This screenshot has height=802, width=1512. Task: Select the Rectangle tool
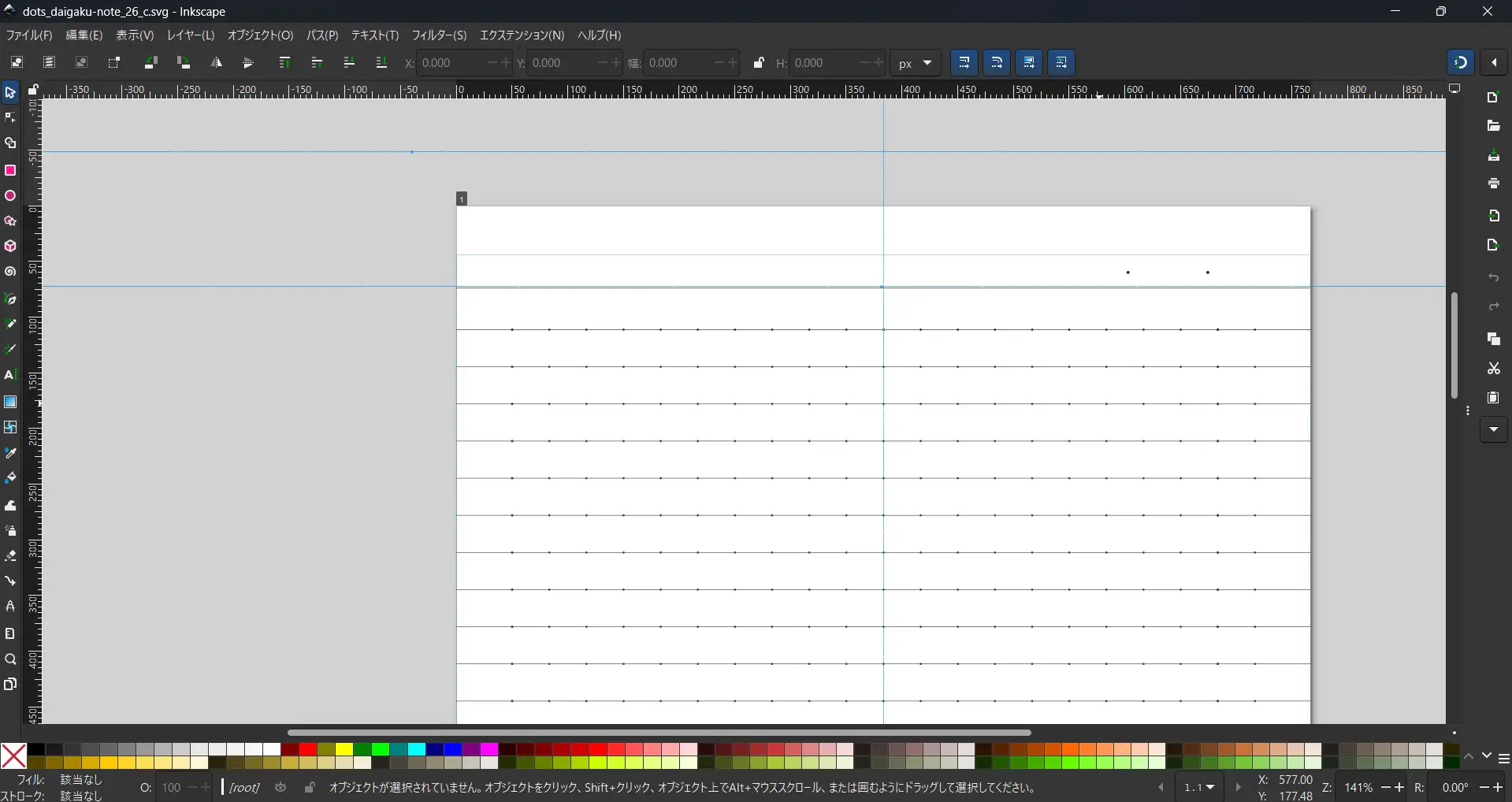(10, 170)
